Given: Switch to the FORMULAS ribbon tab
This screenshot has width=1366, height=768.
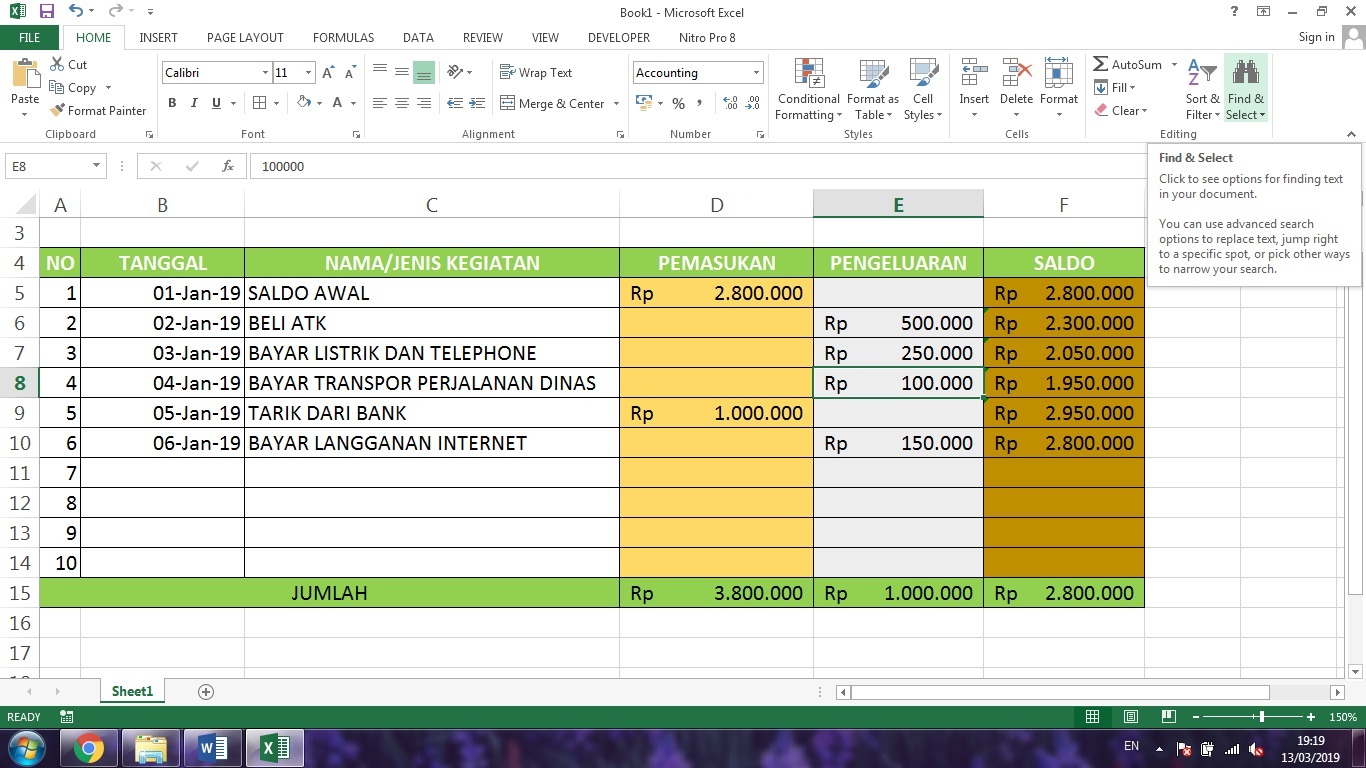Looking at the screenshot, I should click(x=343, y=37).
